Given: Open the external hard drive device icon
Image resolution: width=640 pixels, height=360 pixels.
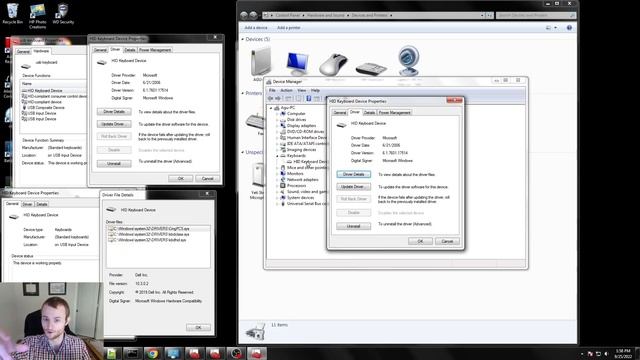Looking at the screenshot, I should tap(260, 62).
